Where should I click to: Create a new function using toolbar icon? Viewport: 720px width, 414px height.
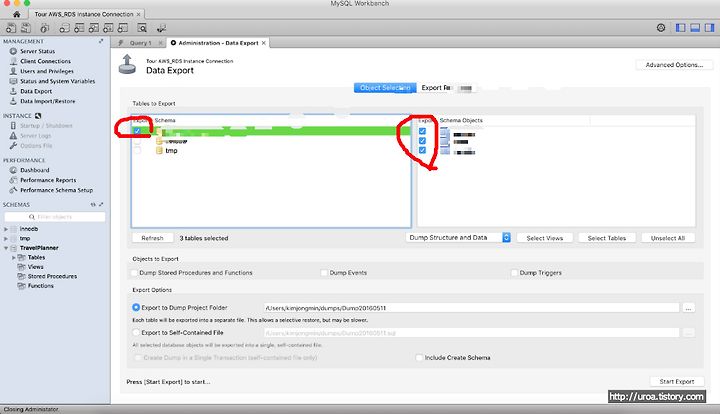tap(123, 28)
